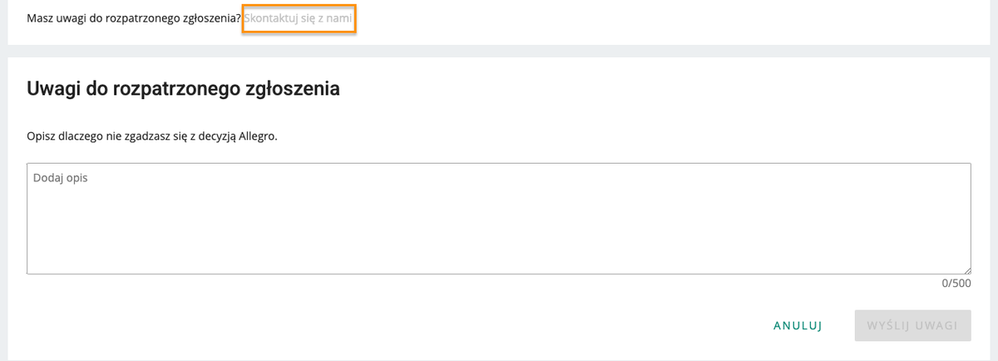
Task: Open the 'Skontaktuj się z nami' link
Action: point(298,19)
